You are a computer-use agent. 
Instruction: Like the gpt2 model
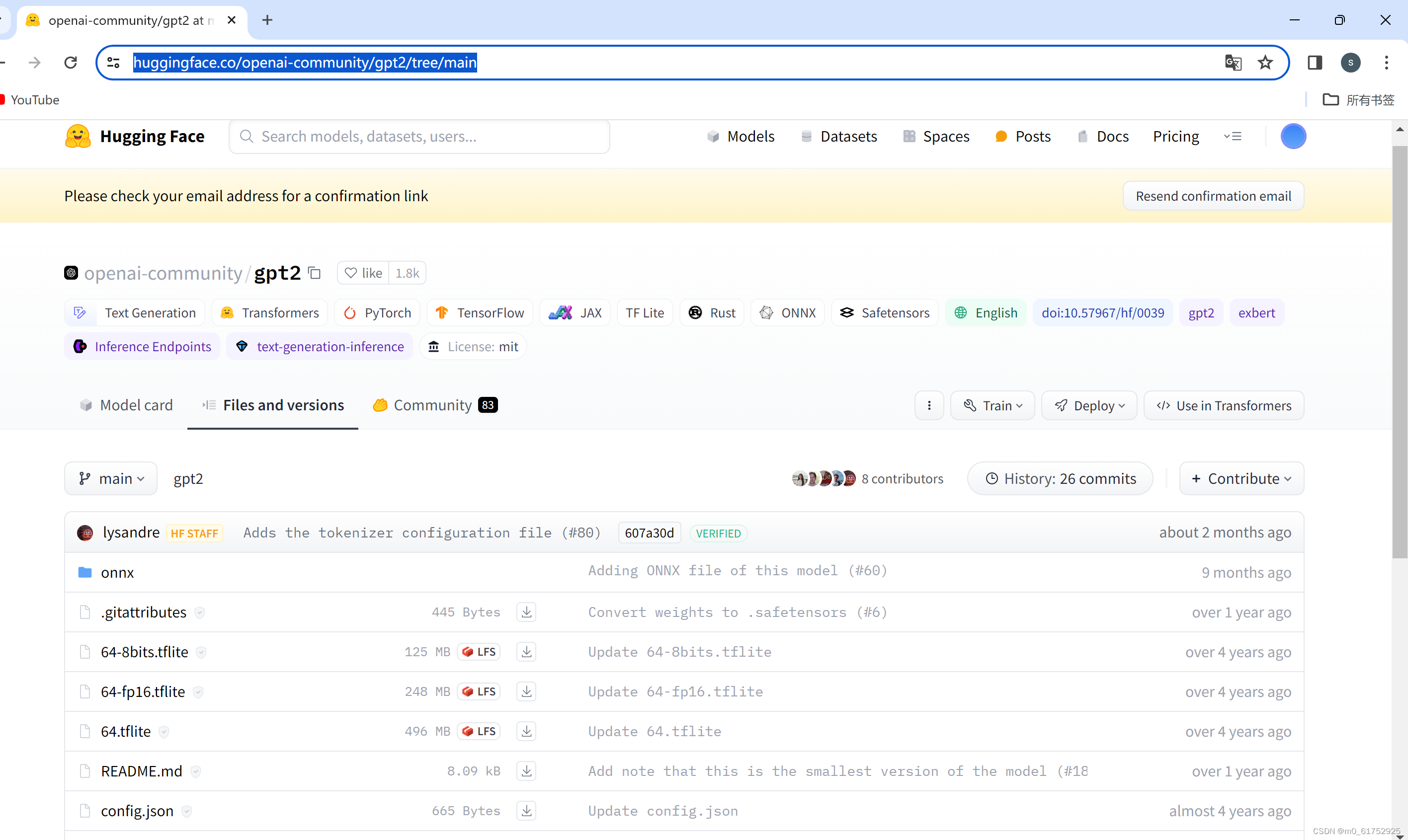[363, 273]
